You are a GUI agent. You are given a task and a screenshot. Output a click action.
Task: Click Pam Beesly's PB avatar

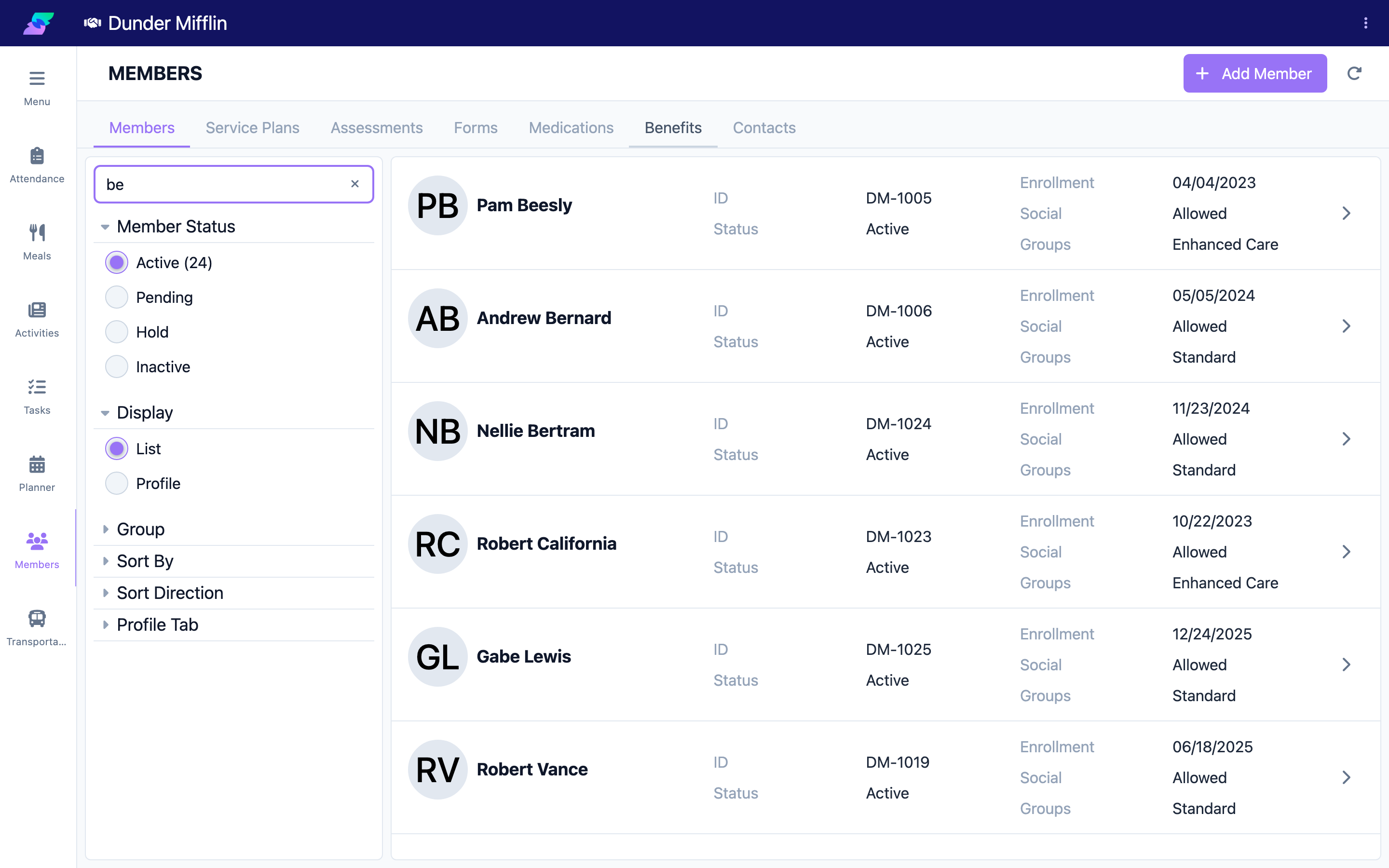[x=437, y=205]
